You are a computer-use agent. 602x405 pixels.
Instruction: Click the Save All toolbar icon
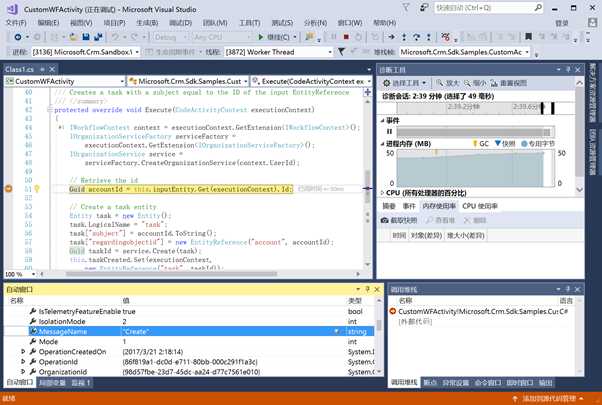[98, 37]
